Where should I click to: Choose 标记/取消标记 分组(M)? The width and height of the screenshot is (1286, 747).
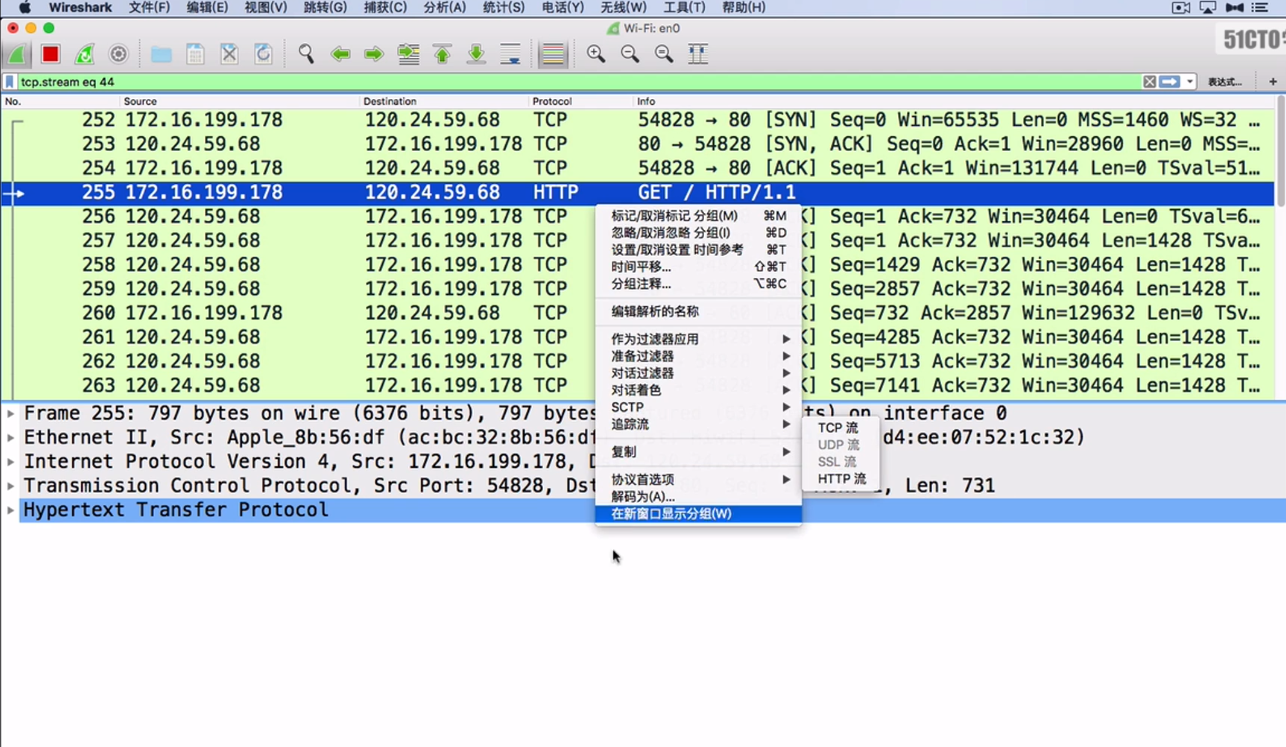698,216
